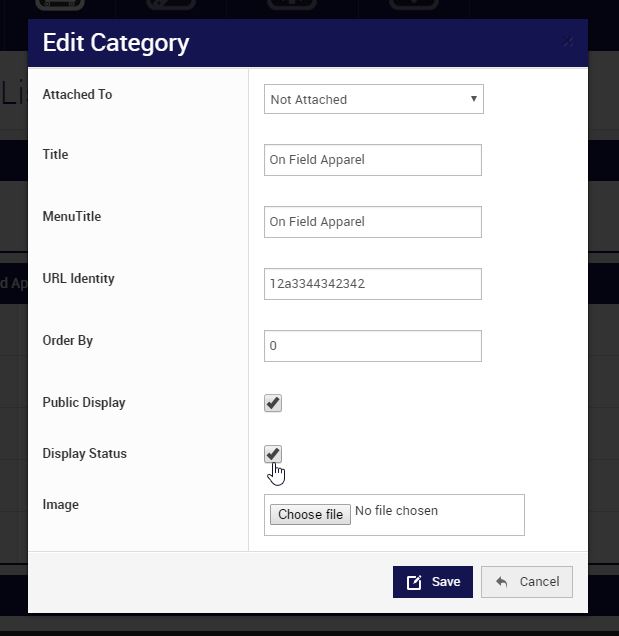Click the URL Identity field
This screenshot has width=619, height=636.
(373, 284)
